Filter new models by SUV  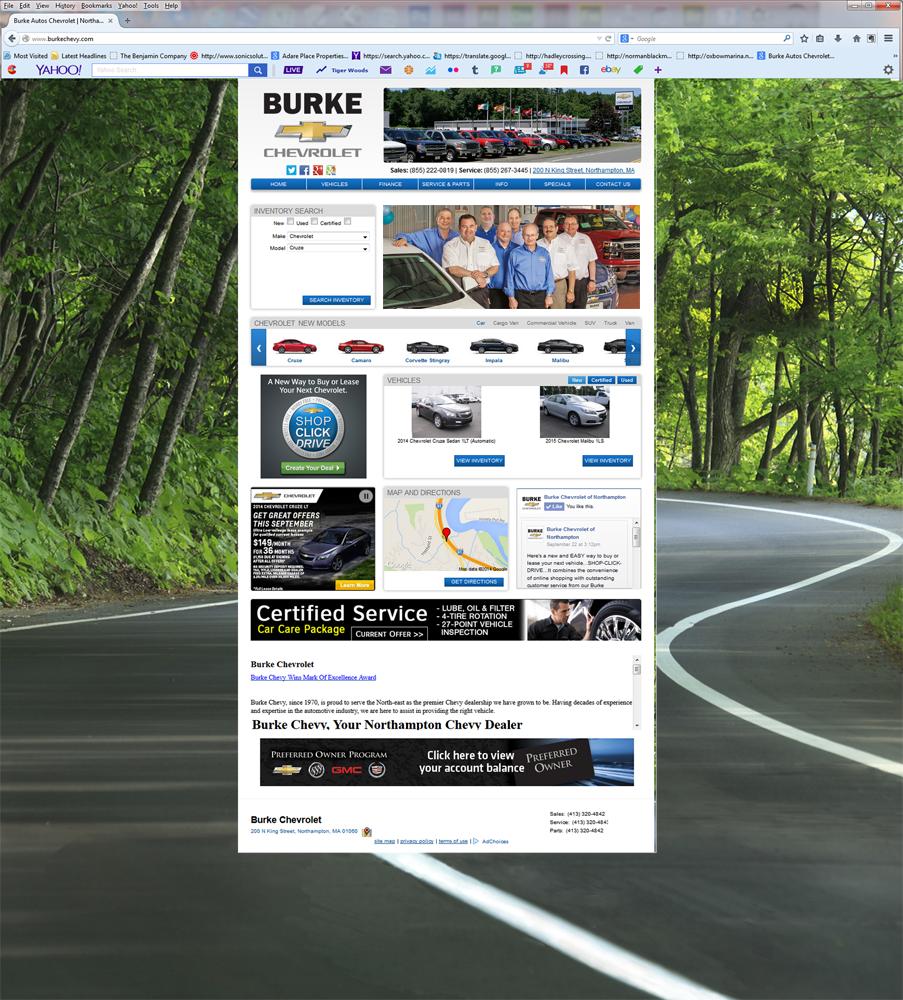(590, 323)
